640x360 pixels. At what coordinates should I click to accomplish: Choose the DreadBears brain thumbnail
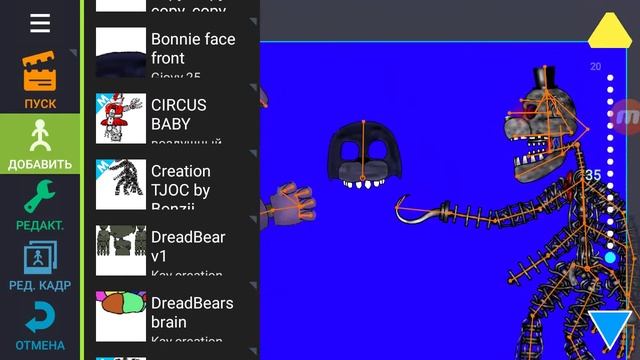click(x=121, y=316)
